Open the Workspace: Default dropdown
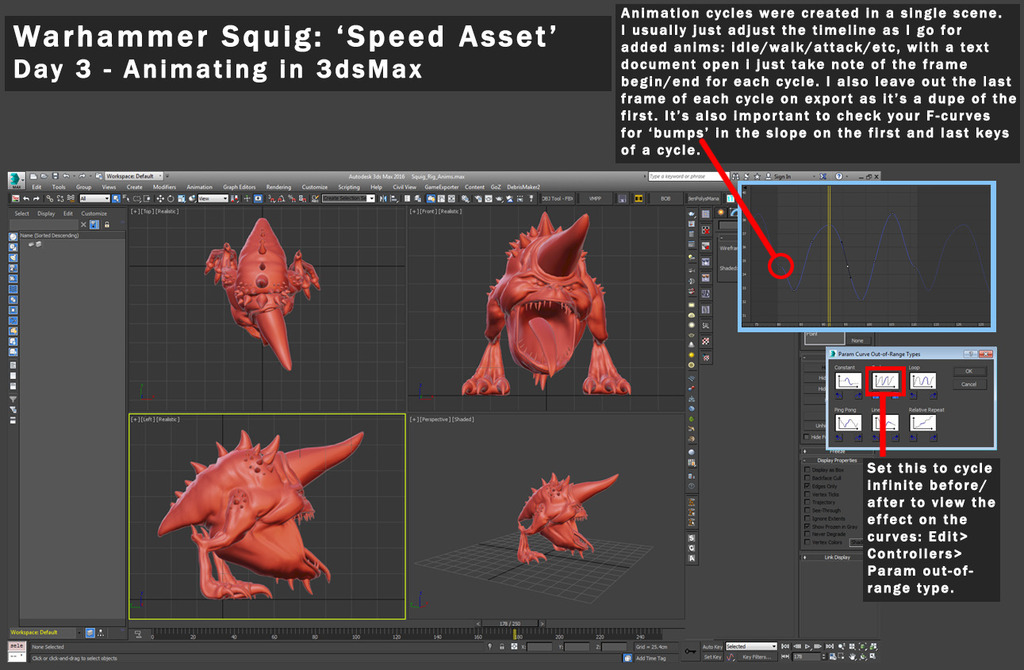The height and width of the screenshot is (670, 1024). (134, 176)
